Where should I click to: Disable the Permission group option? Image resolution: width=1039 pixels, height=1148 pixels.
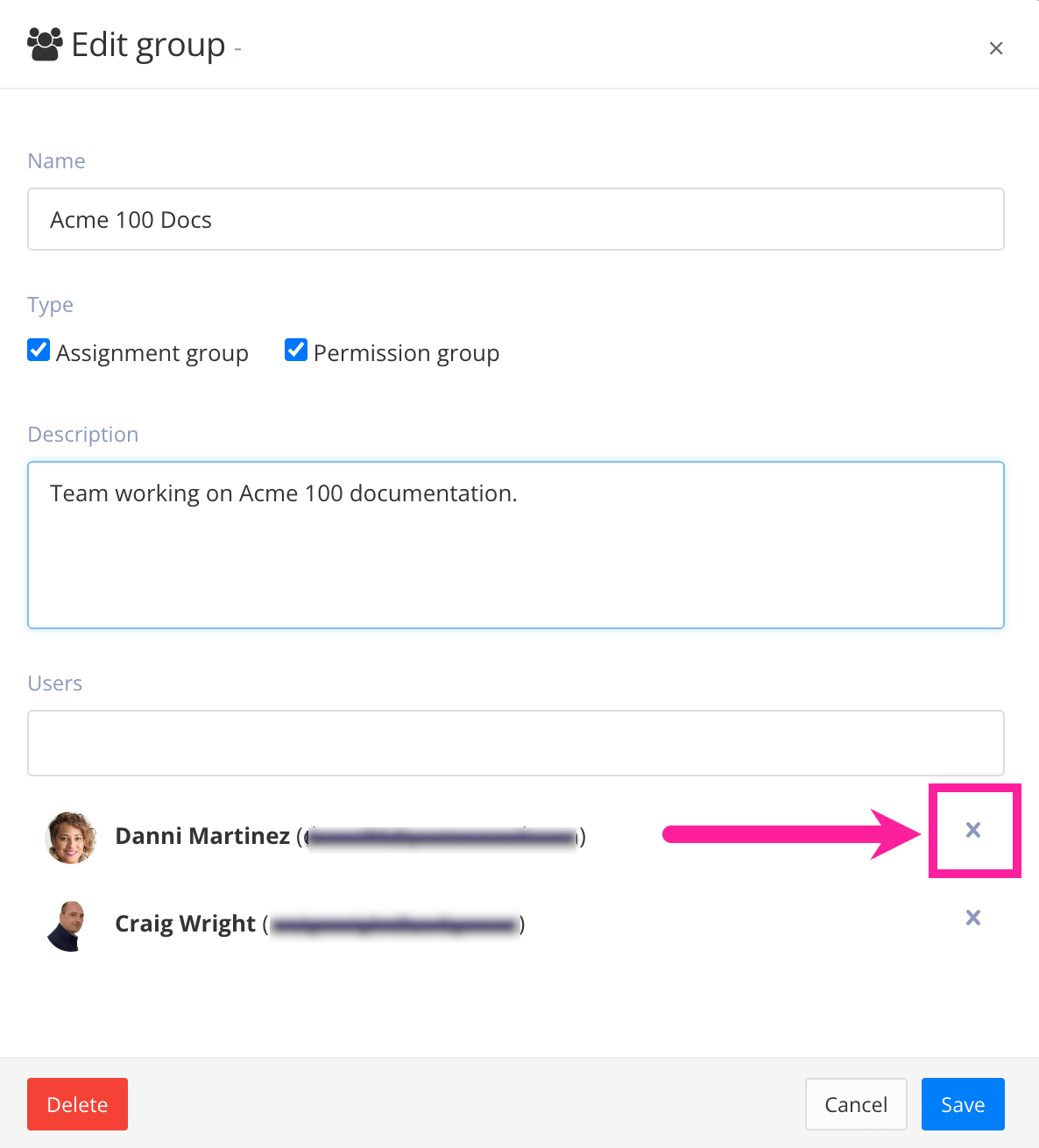[296, 350]
